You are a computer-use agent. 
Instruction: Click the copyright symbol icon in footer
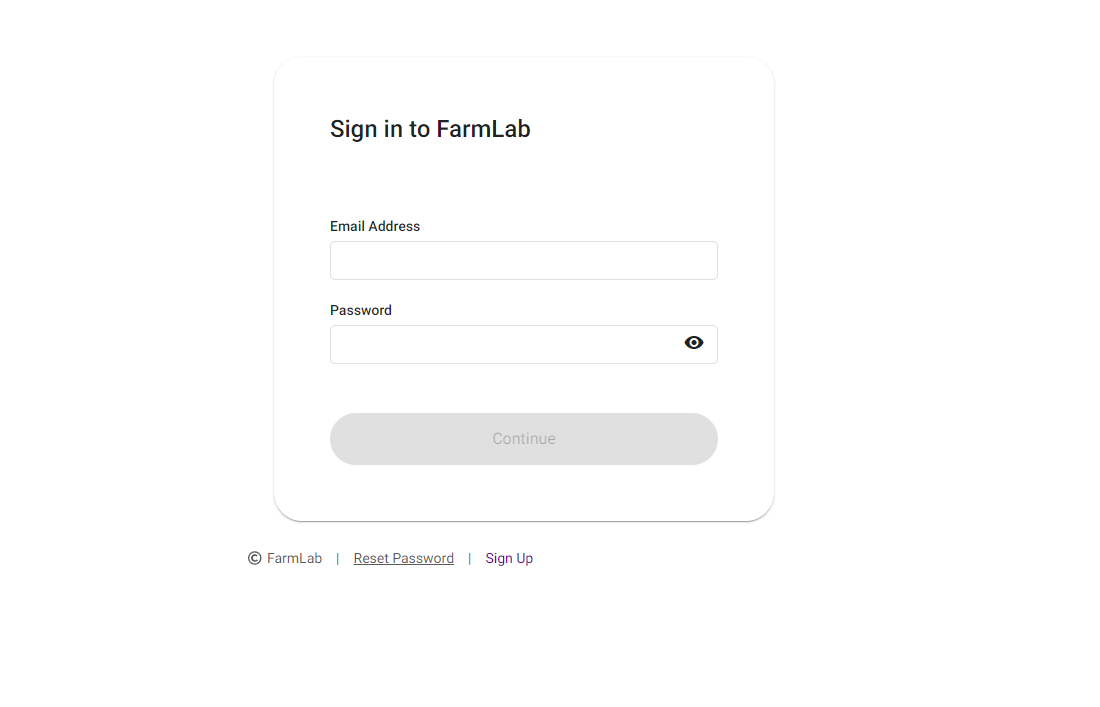[x=255, y=558]
